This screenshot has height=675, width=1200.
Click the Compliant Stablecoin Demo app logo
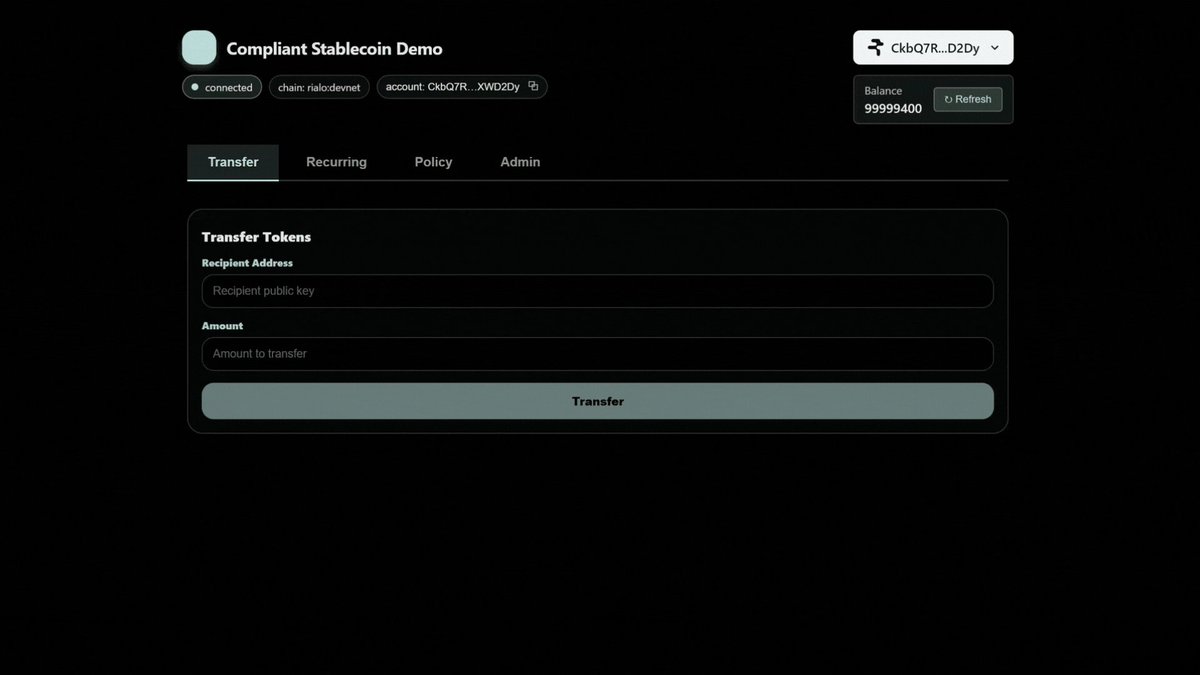point(199,48)
